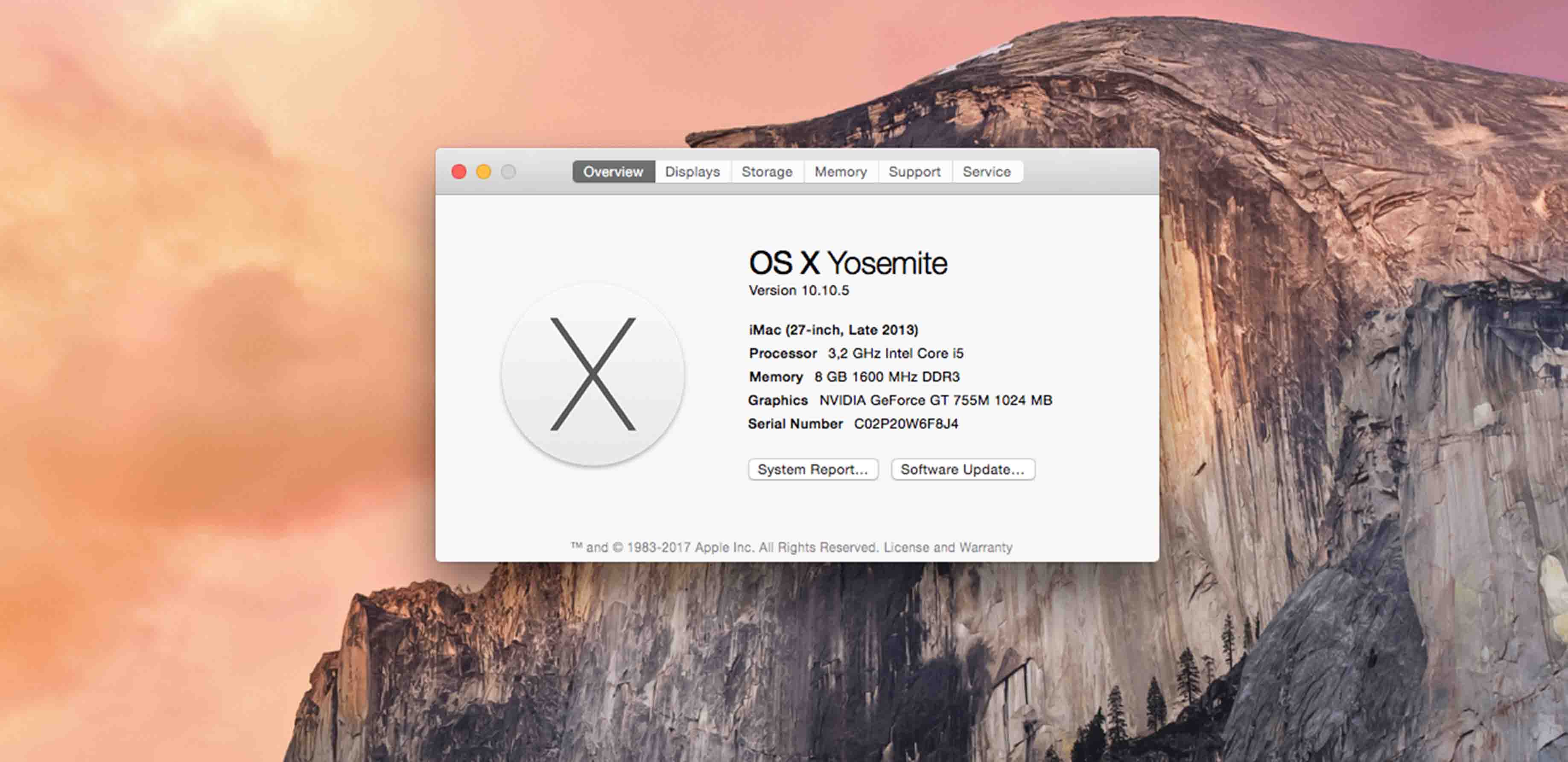Go to the Memory tab
This screenshot has height=762, width=1568.
pos(840,172)
